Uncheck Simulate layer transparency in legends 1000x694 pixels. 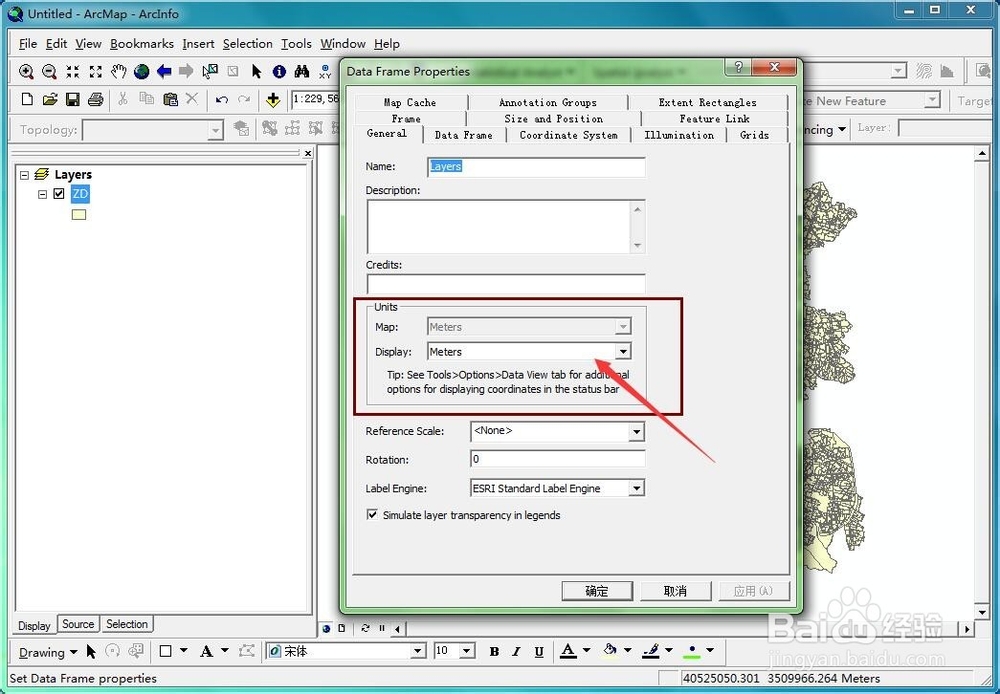[372, 515]
